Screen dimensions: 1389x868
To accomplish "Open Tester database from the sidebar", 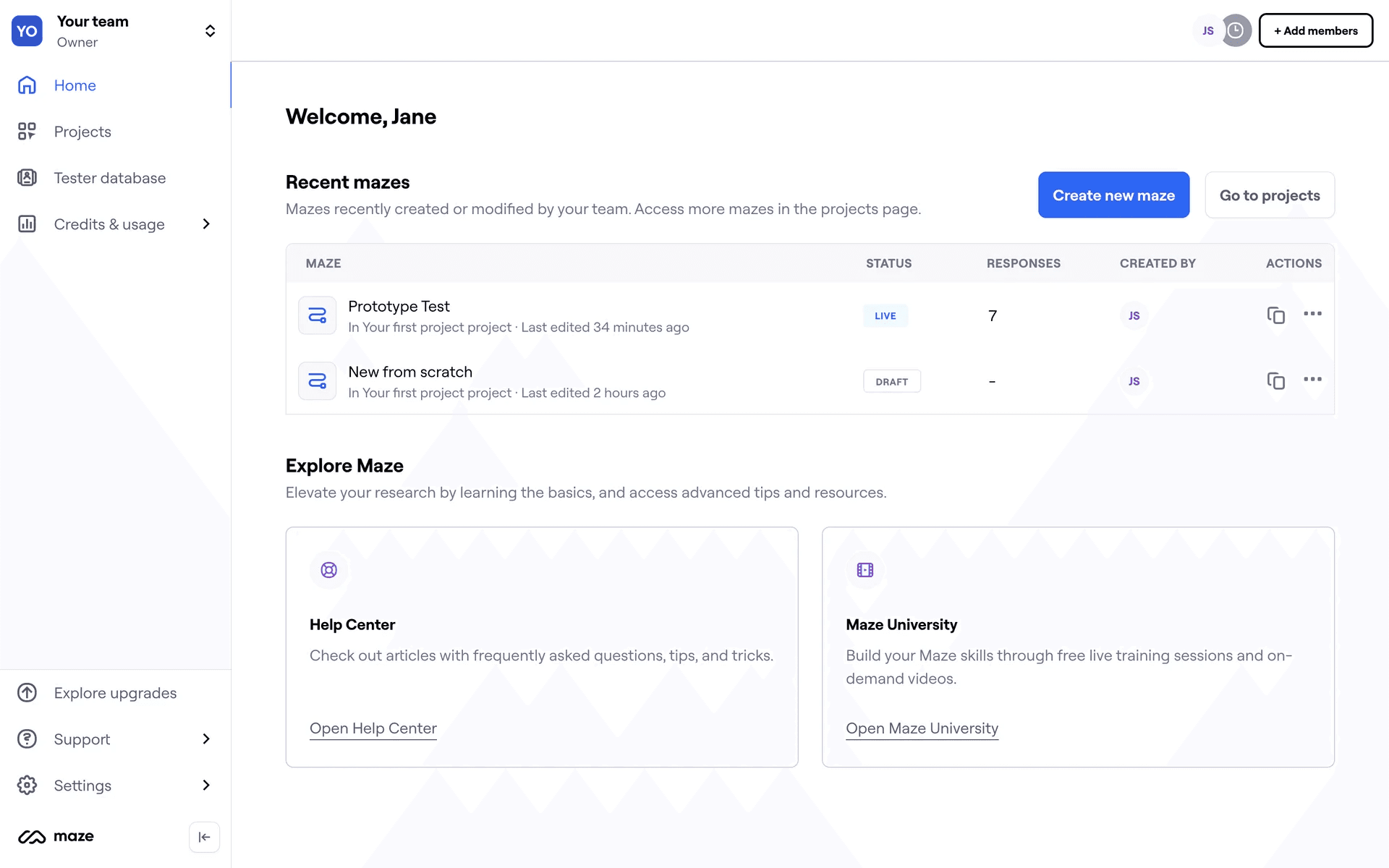I will coord(109,178).
